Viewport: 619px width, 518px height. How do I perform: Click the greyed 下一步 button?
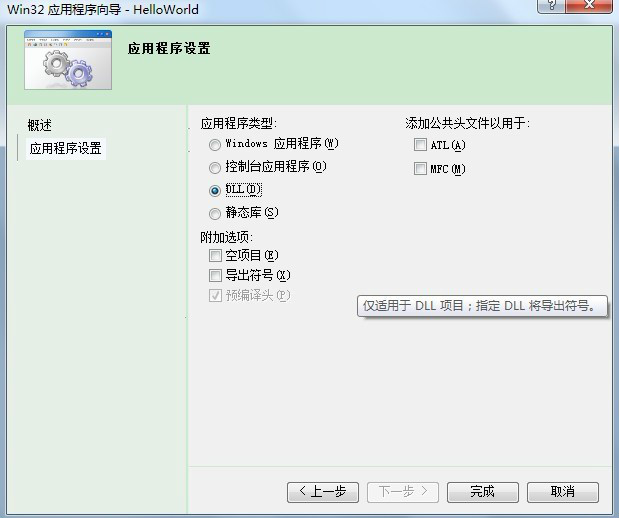403,492
